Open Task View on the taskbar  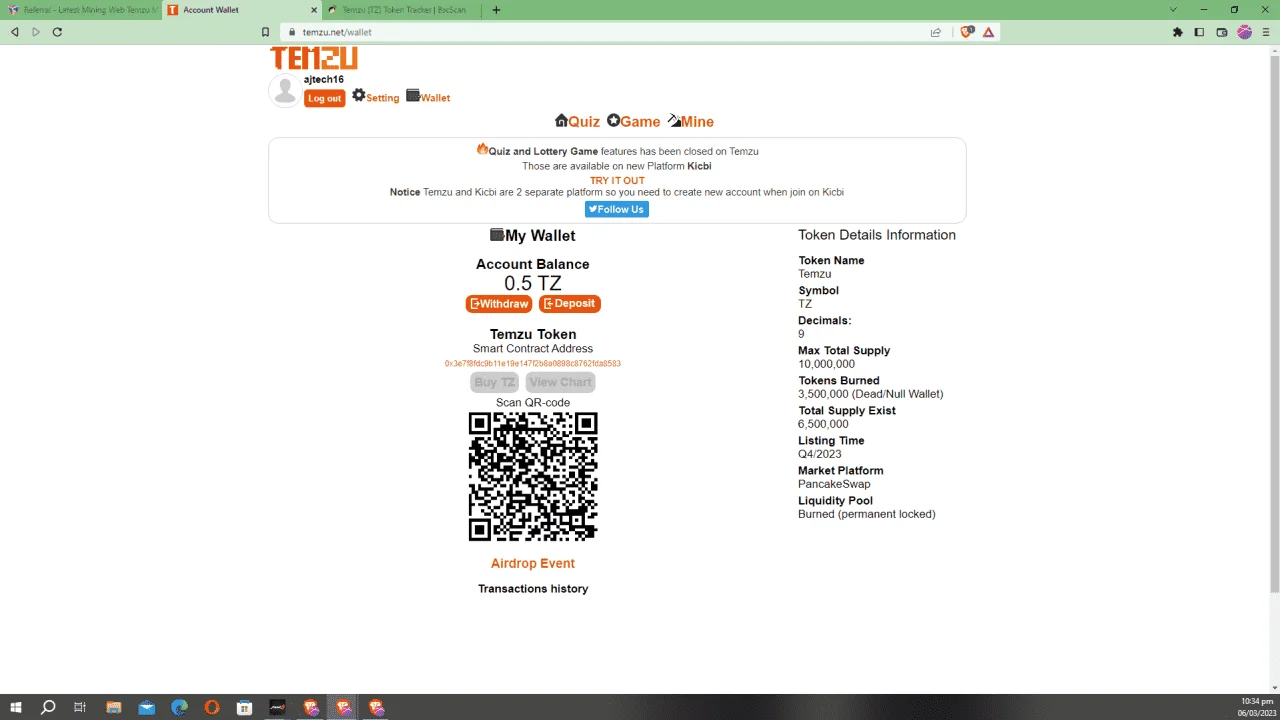[x=80, y=707]
